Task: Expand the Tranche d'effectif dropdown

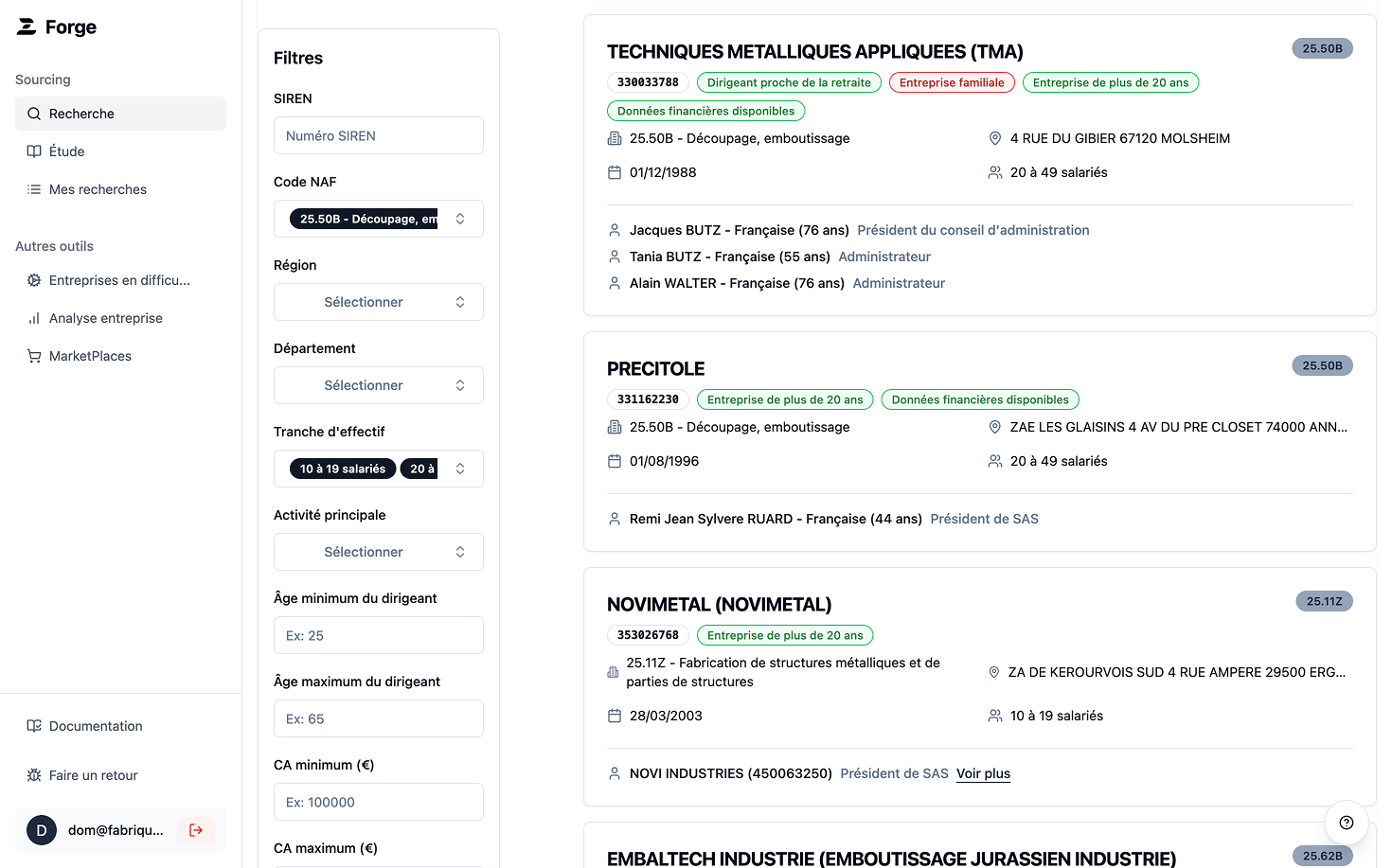Action: 379,469
